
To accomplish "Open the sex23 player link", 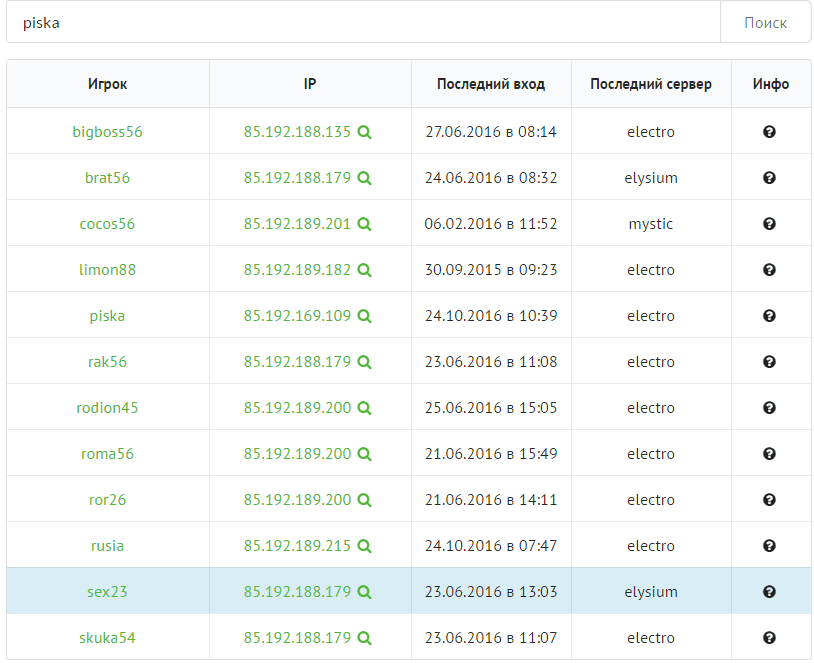I will 107,591.
